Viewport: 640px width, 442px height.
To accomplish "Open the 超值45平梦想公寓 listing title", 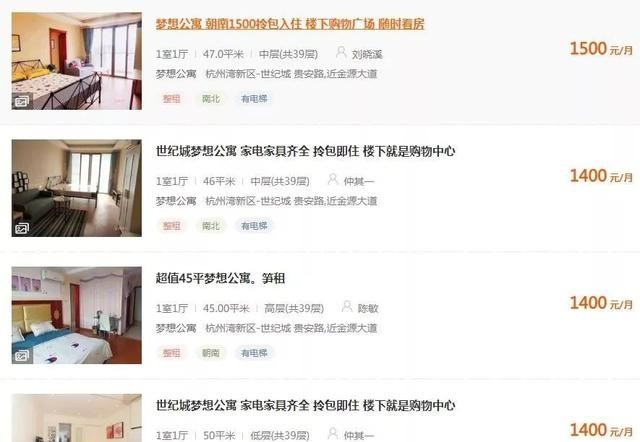I will pyautogui.click(x=220, y=278).
